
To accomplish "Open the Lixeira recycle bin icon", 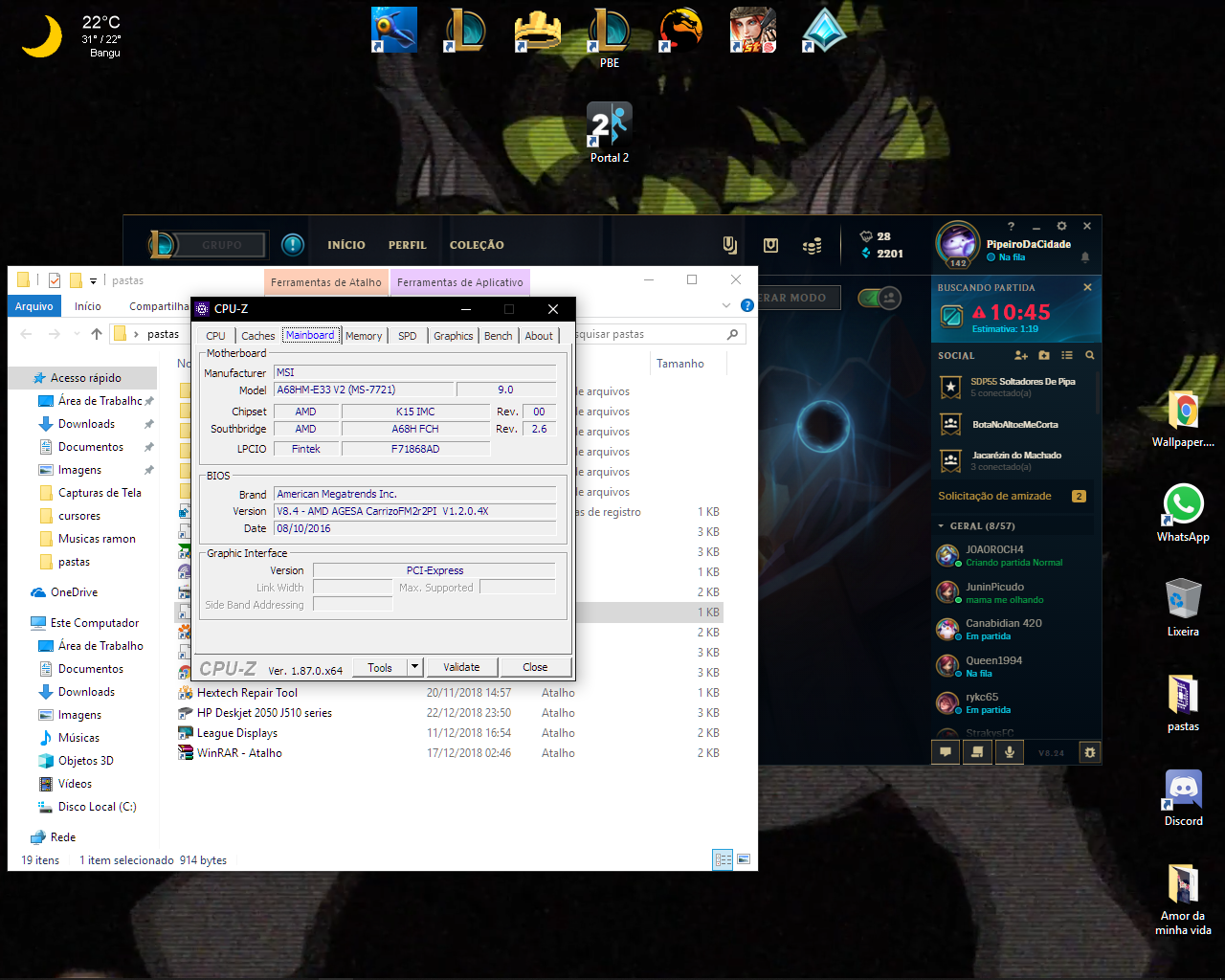I will [x=1183, y=608].
